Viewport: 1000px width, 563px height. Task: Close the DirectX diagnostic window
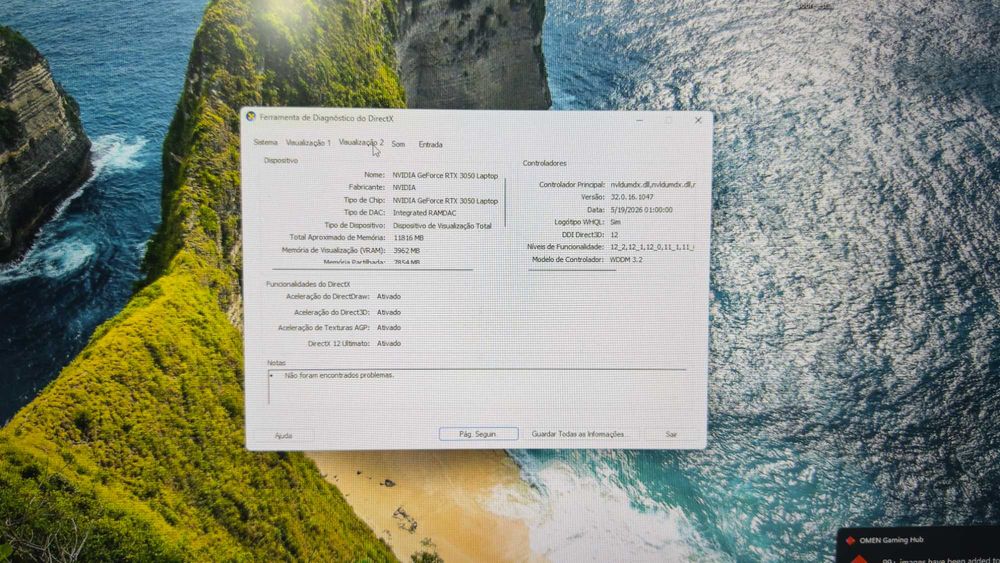pos(698,120)
